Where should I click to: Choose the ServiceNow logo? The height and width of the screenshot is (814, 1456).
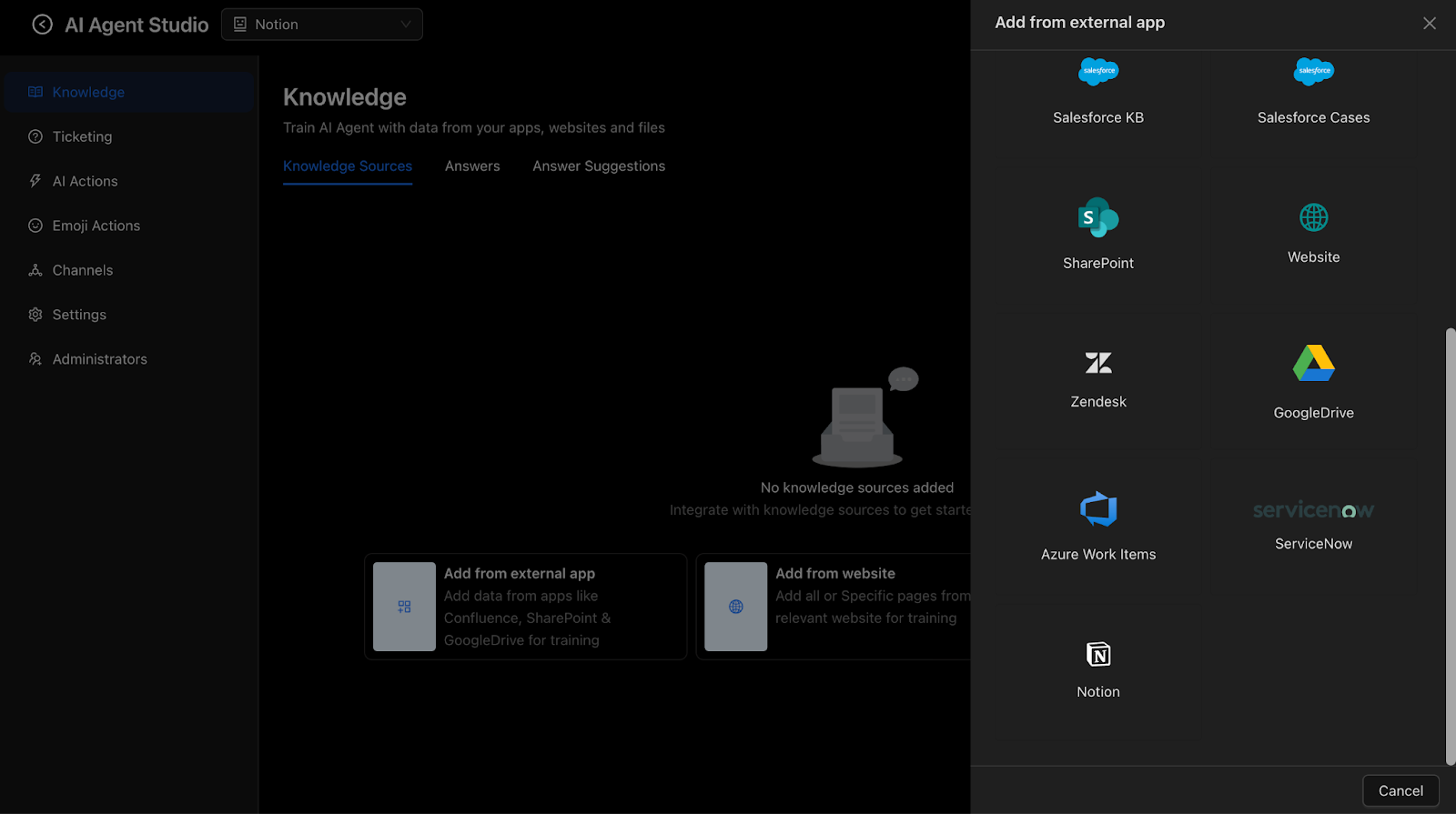(x=1314, y=510)
